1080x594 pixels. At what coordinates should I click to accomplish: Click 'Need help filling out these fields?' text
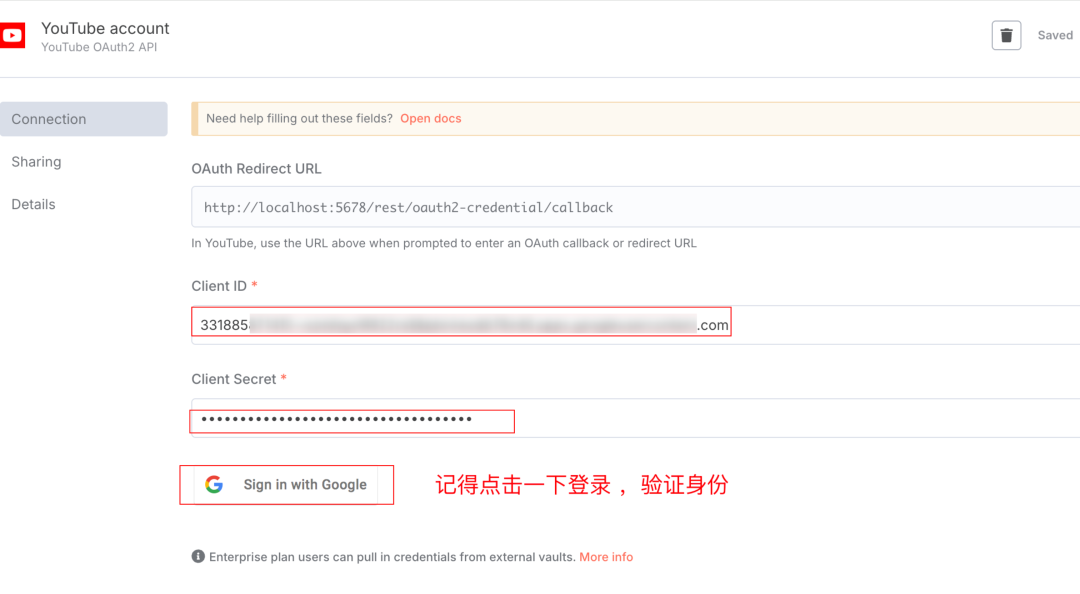[x=299, y=119]
